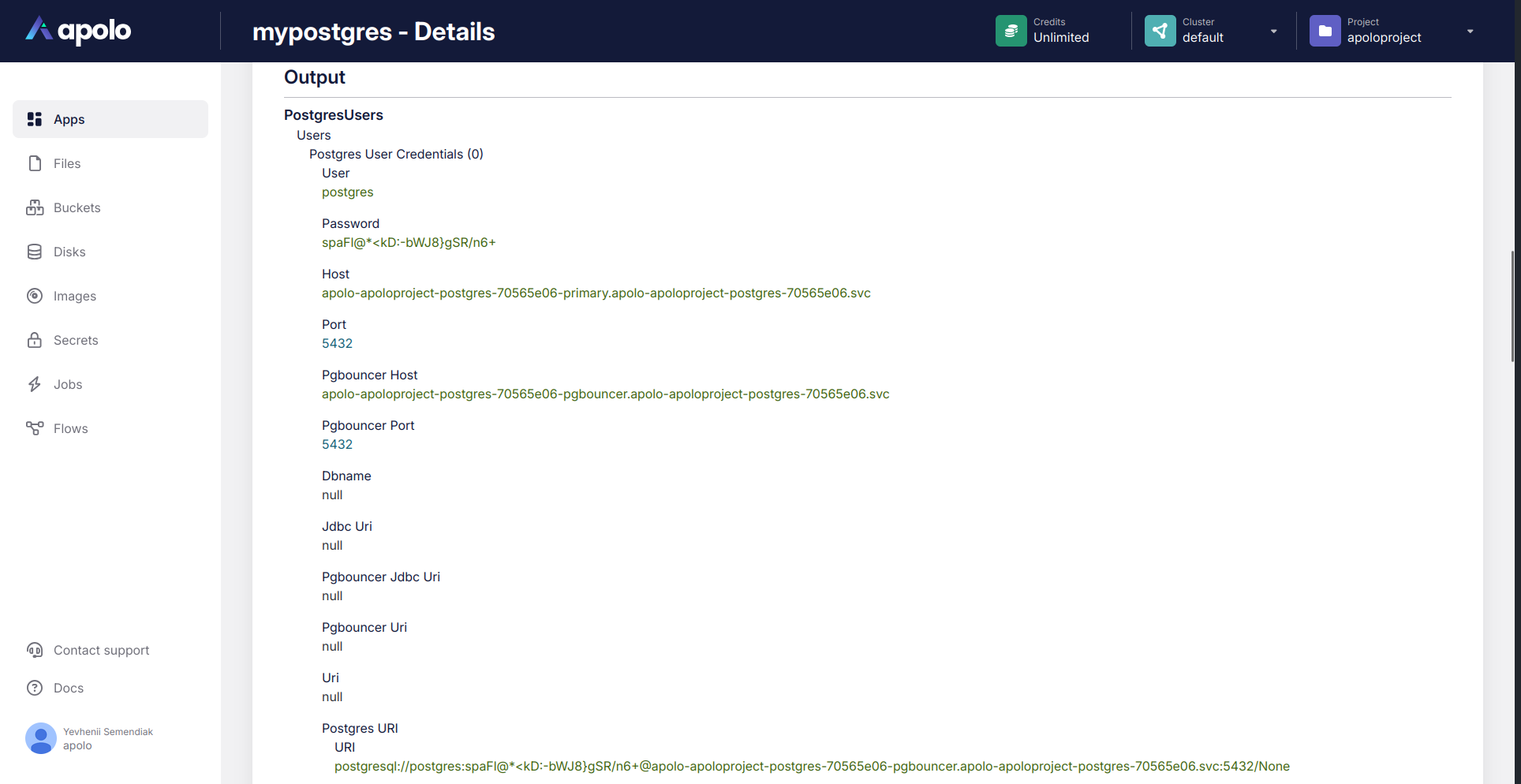
Task: Click the Buckets icon in sidebar
Action: click(35, 207)
